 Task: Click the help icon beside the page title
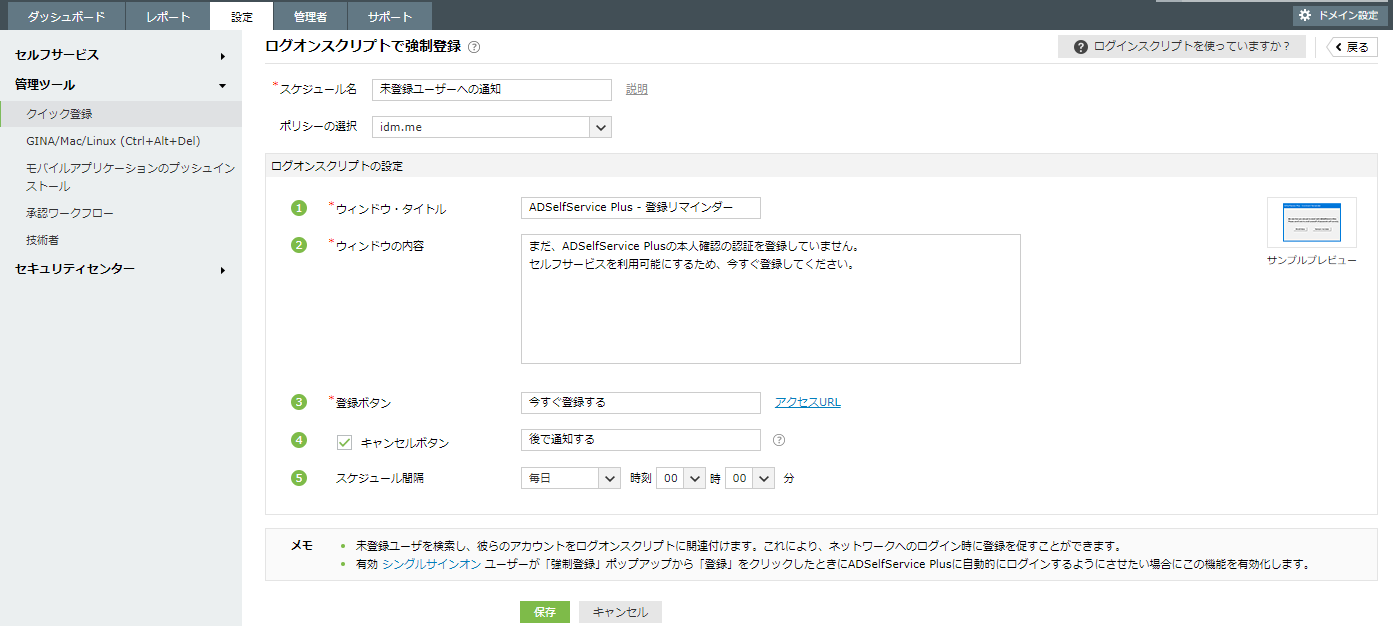(474, 47)
